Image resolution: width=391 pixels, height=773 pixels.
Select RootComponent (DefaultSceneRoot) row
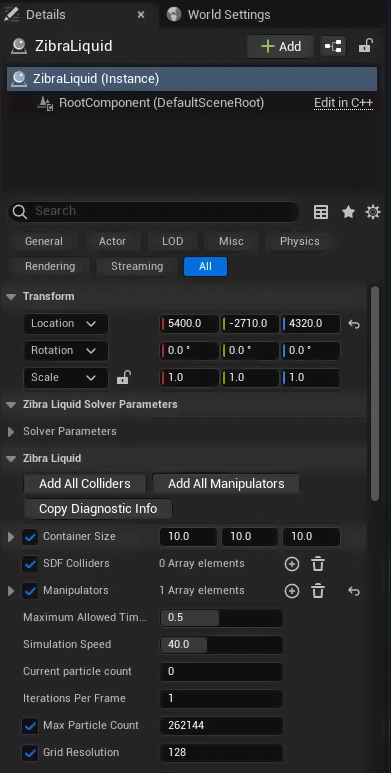tap(192, 104)
